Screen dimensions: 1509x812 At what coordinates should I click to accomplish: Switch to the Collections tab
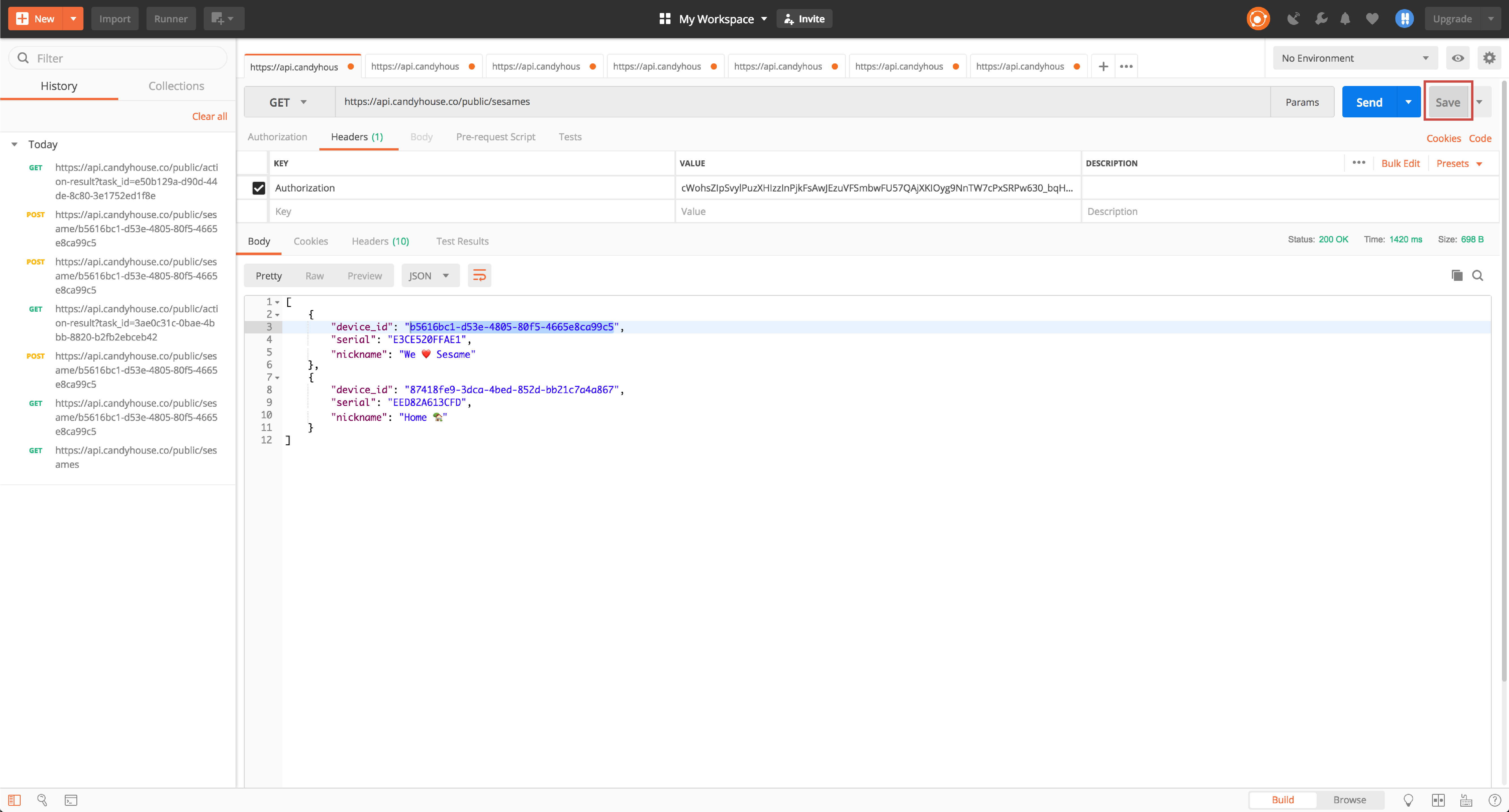[176, 86]
